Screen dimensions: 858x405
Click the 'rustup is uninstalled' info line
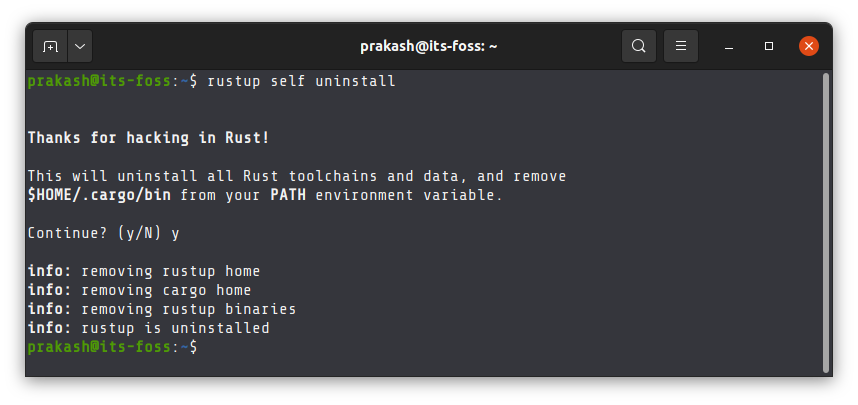point(148,328)
